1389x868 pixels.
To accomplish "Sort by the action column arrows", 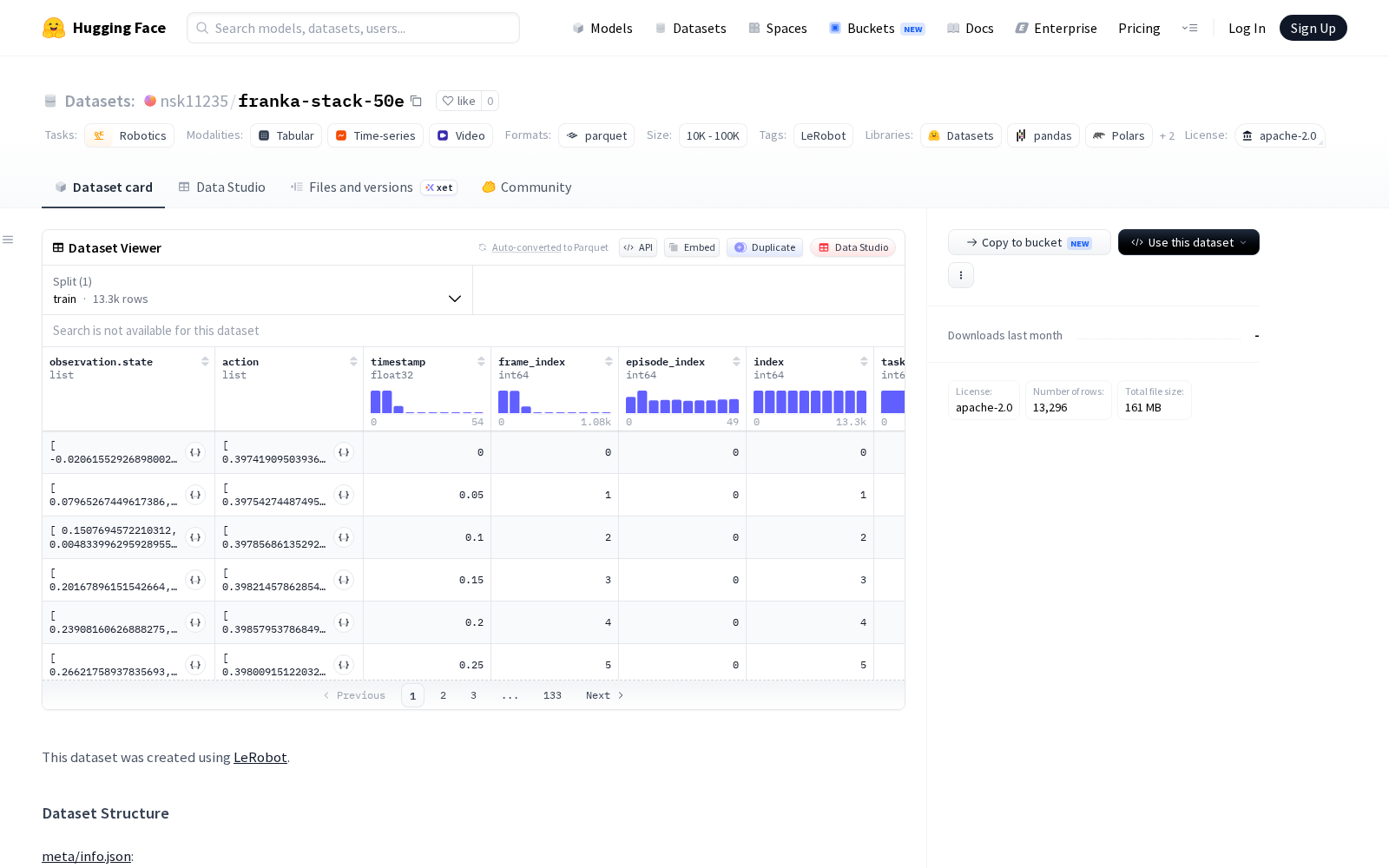I will coord(353,362).
